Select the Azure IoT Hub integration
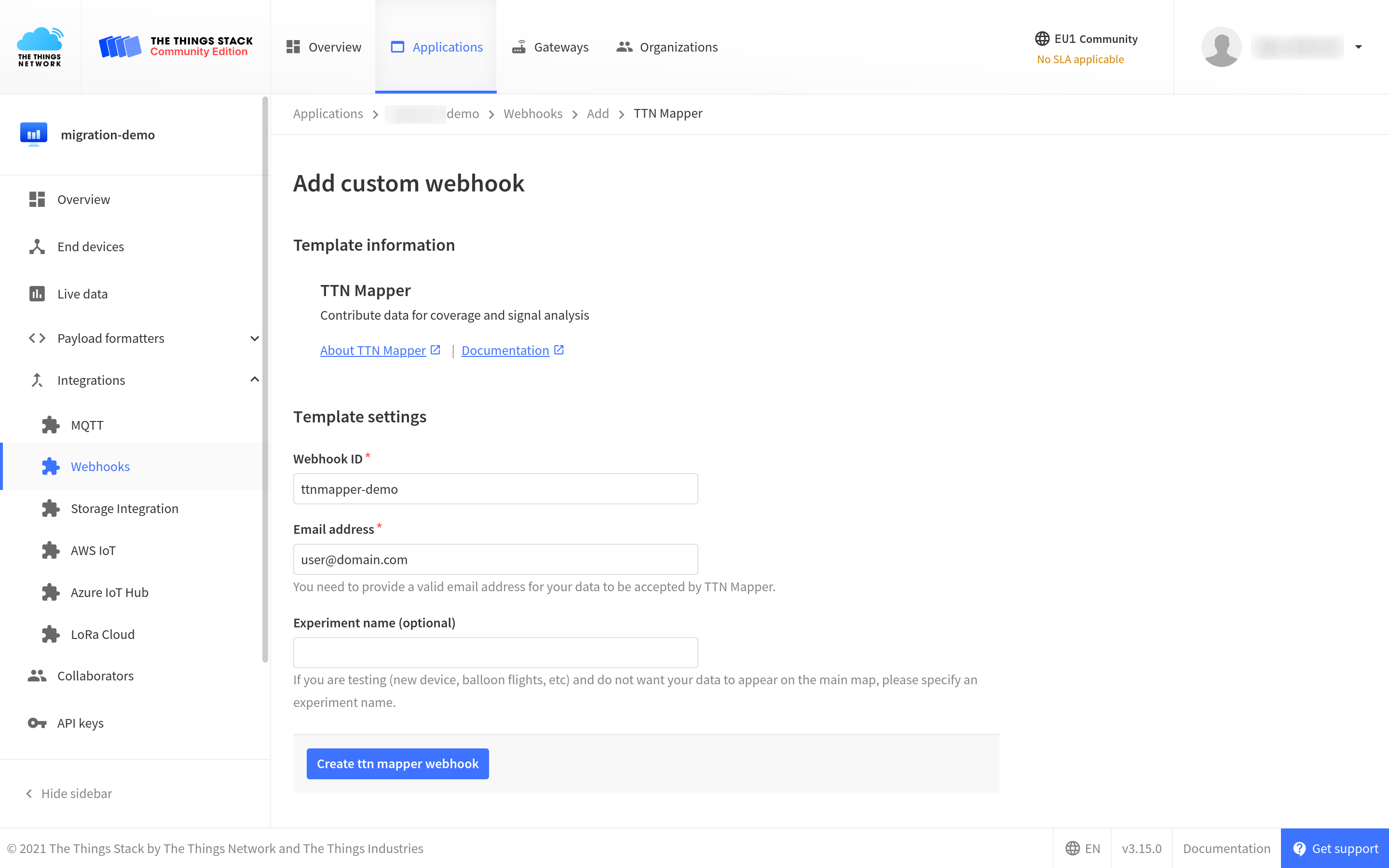1389x868 pixels. (x=109, y=592)
